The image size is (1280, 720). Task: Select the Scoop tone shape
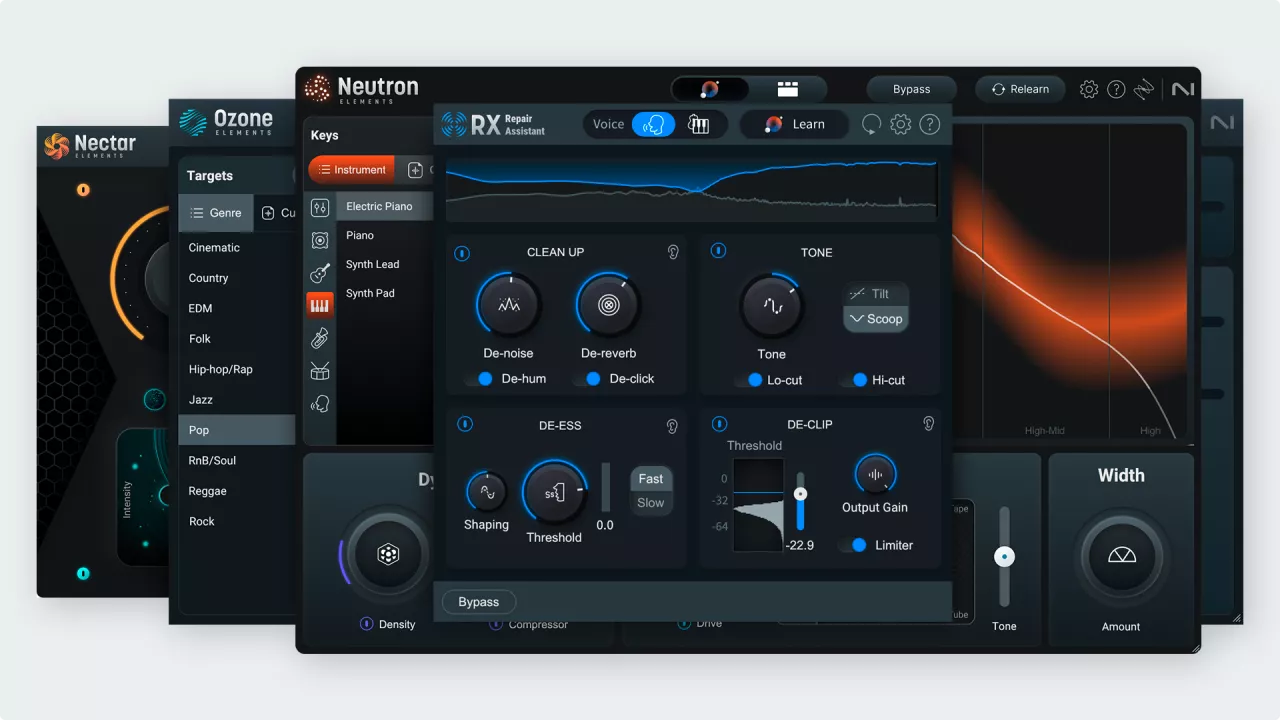pos(876,319)
